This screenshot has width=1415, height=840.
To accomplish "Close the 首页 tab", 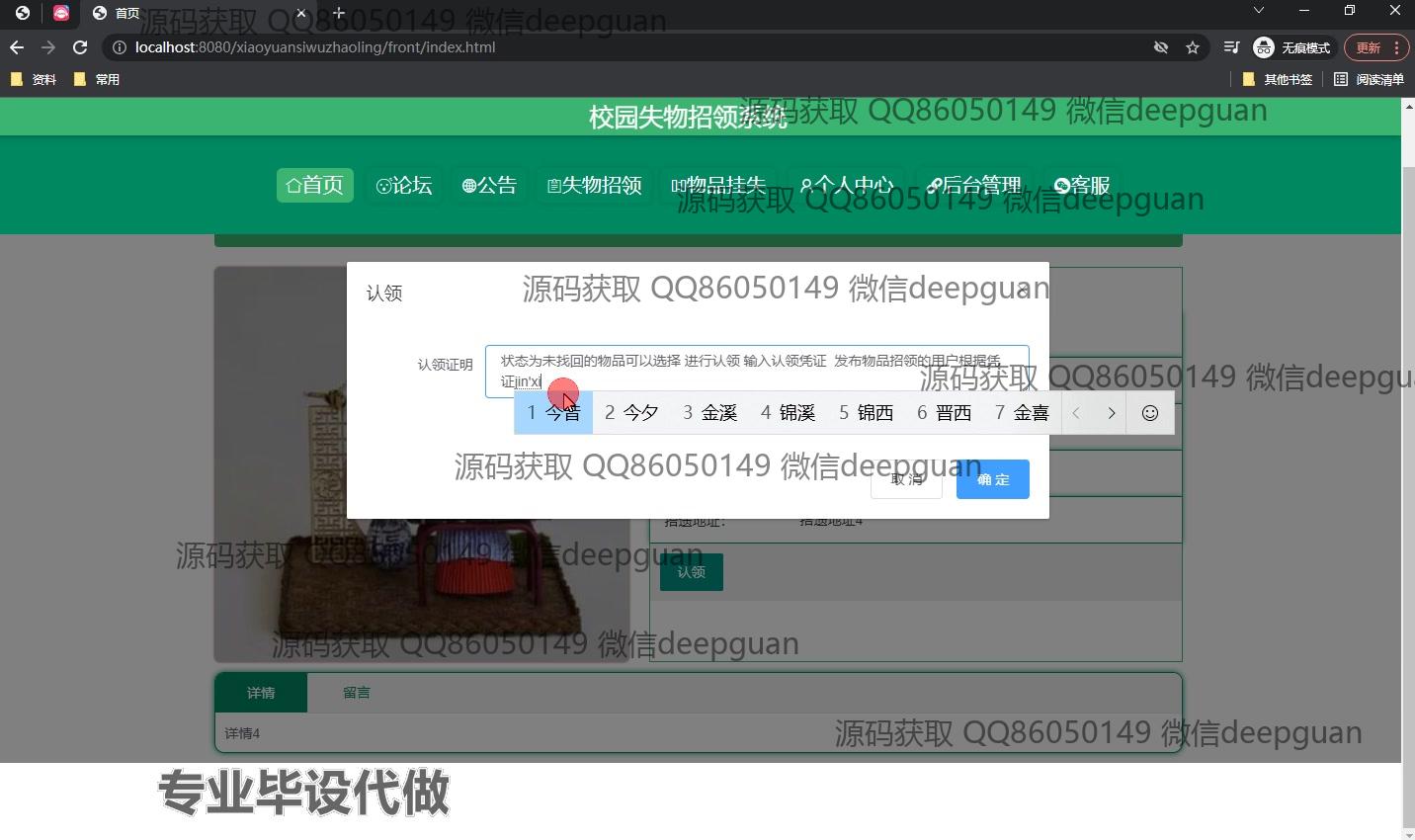I will coord(301,13).
